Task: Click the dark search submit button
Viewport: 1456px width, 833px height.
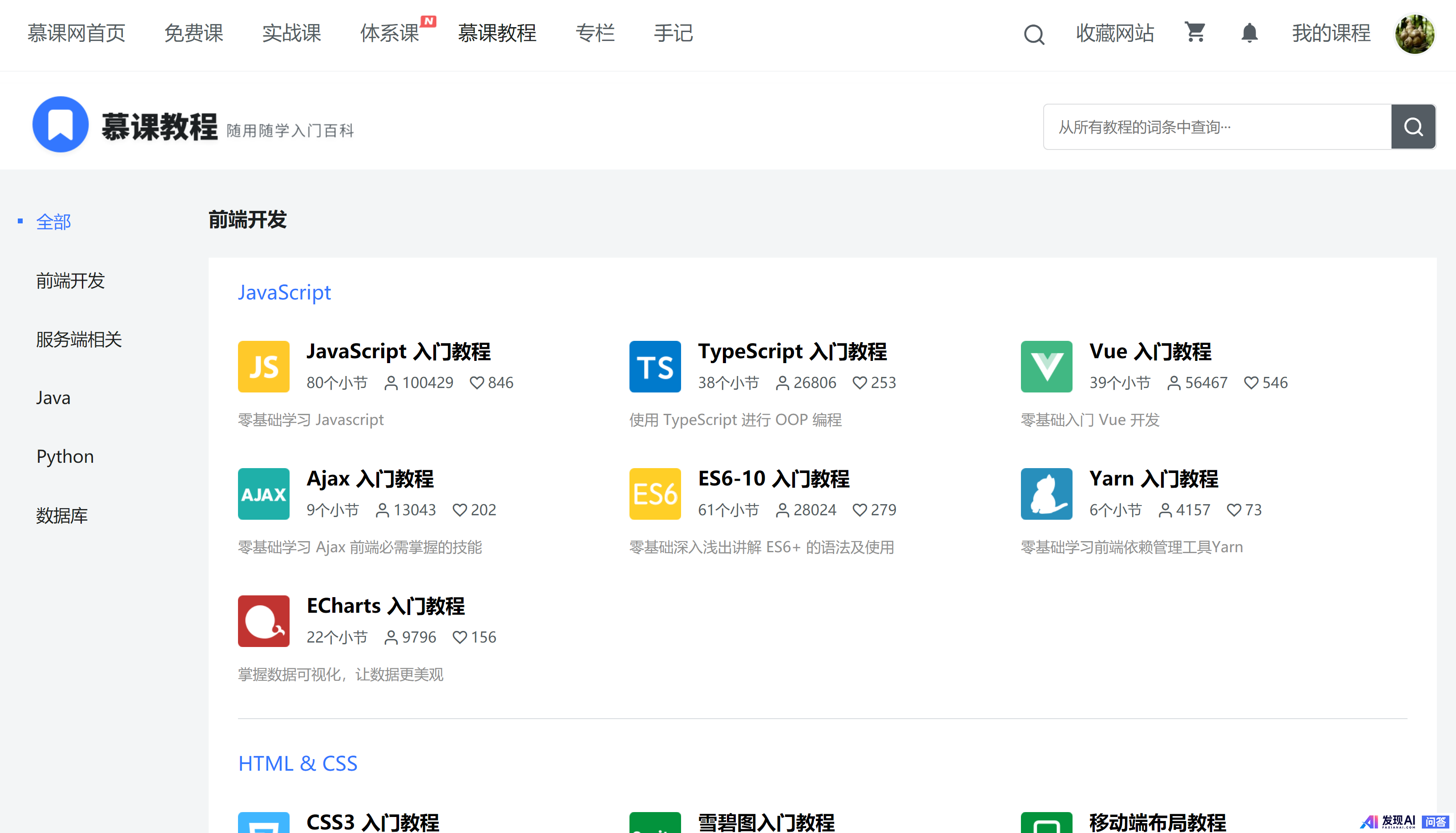Action: [x=1413, y=126]
